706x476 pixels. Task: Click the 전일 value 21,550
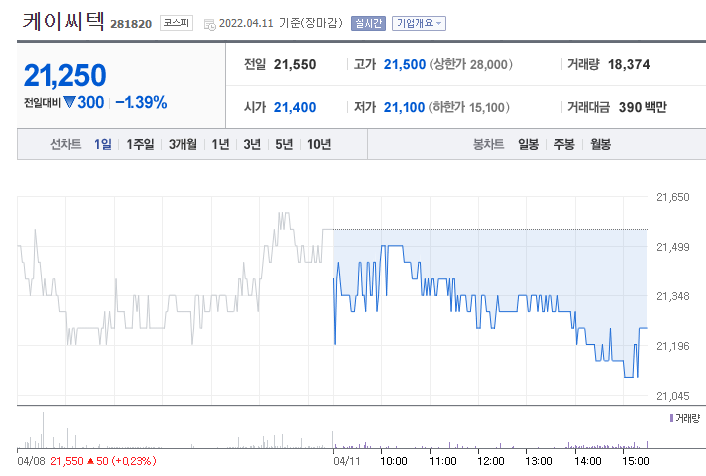[295, 64]
